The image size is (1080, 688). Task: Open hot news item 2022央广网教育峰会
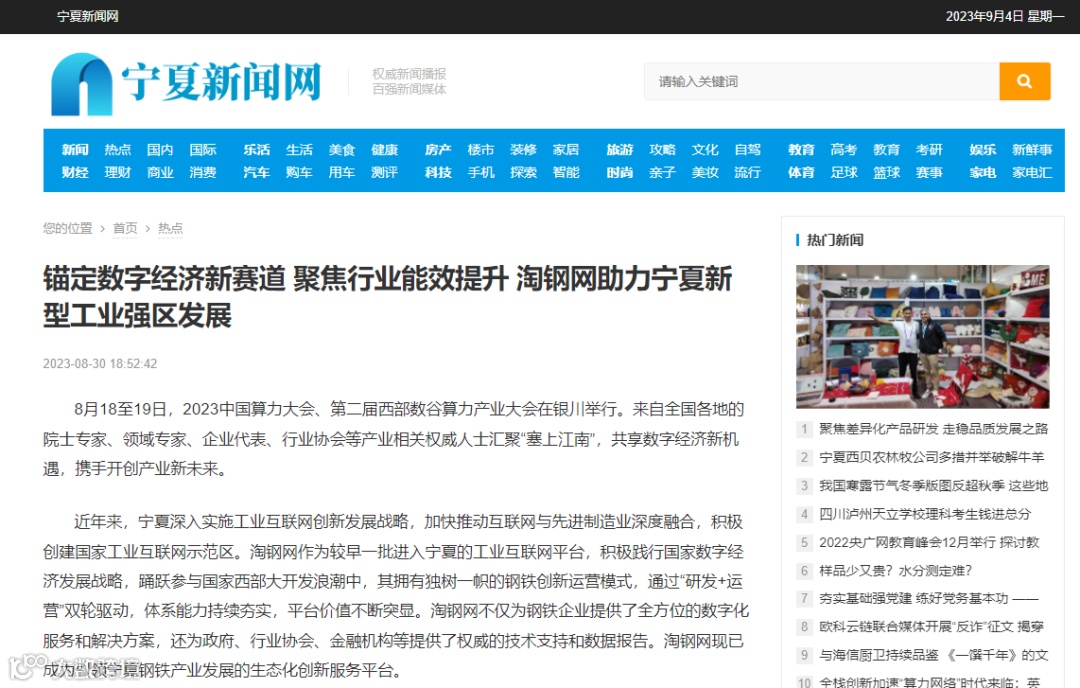(x=929, y=543)
